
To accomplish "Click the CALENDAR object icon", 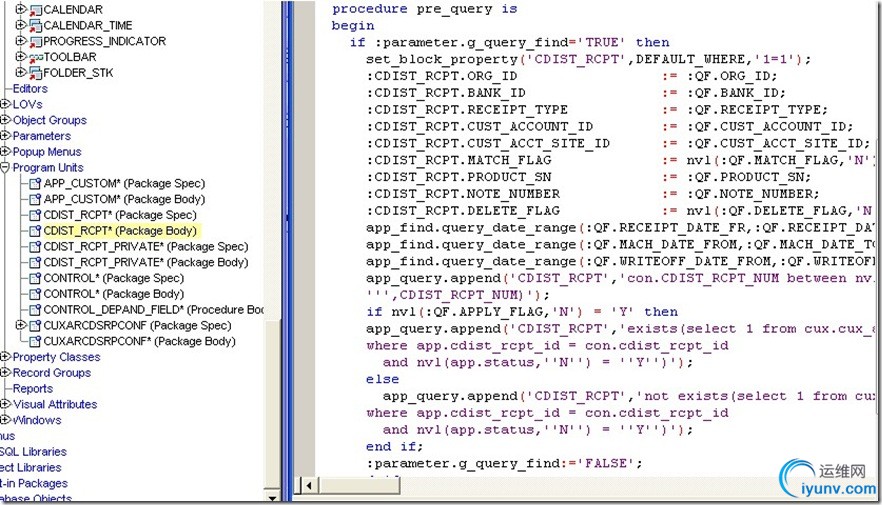I will pos(35,10).
